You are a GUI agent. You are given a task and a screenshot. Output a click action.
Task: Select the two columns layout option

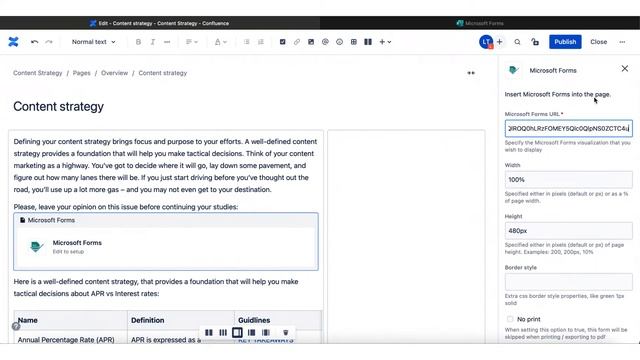209,333
